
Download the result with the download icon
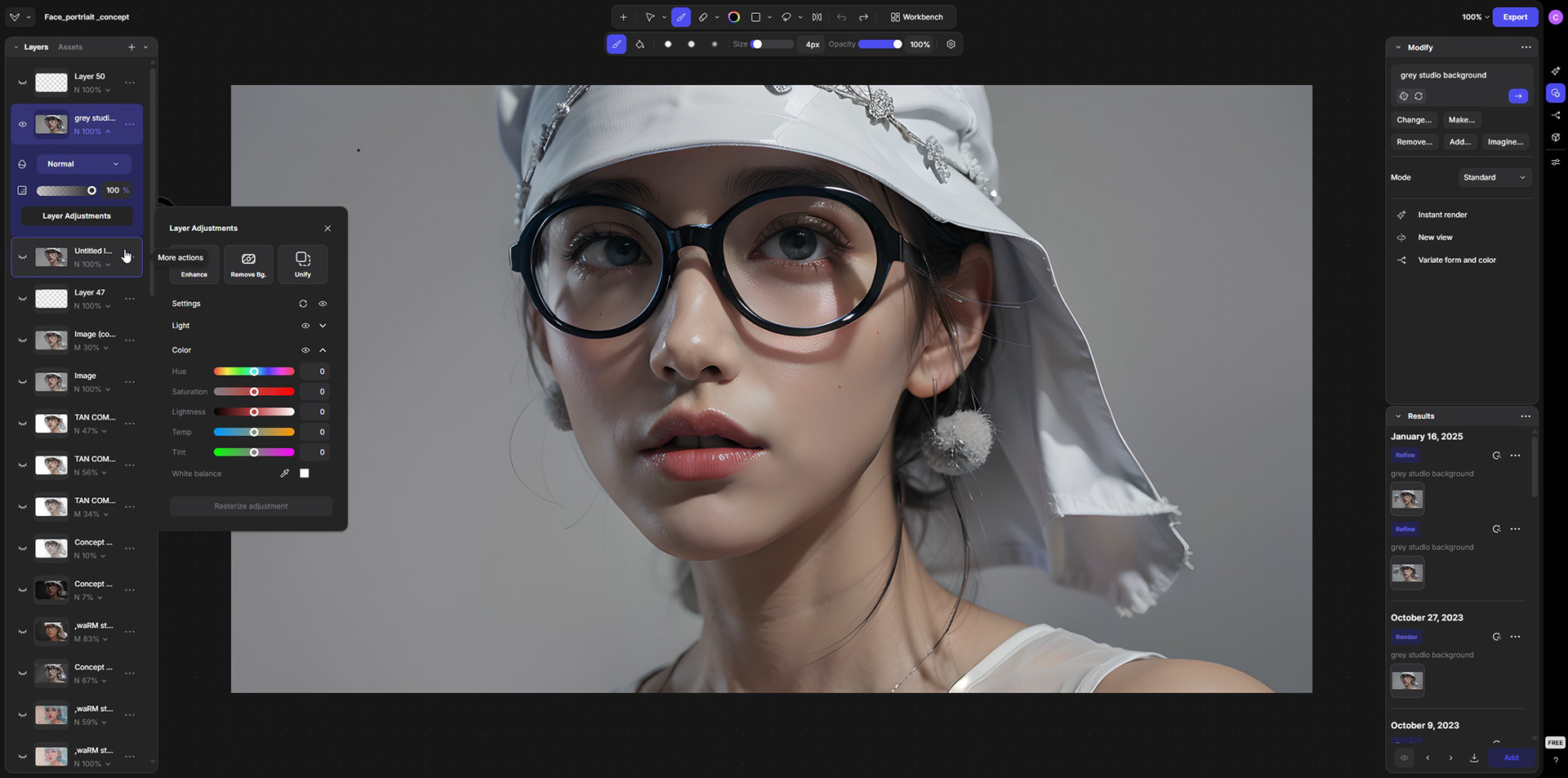(1474, 758)
